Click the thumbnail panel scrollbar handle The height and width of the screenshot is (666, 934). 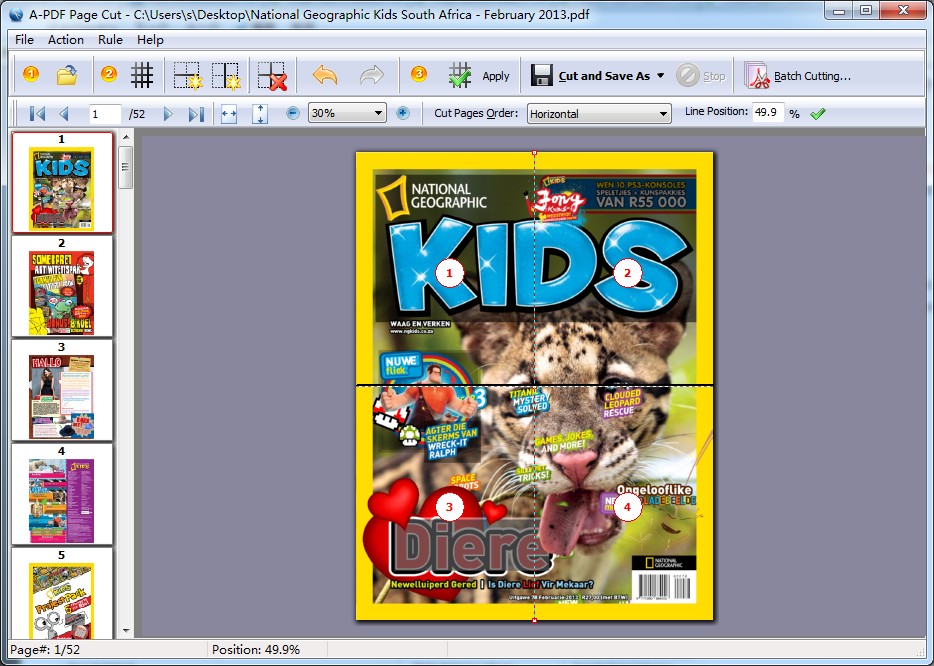[x=126, y=167]
